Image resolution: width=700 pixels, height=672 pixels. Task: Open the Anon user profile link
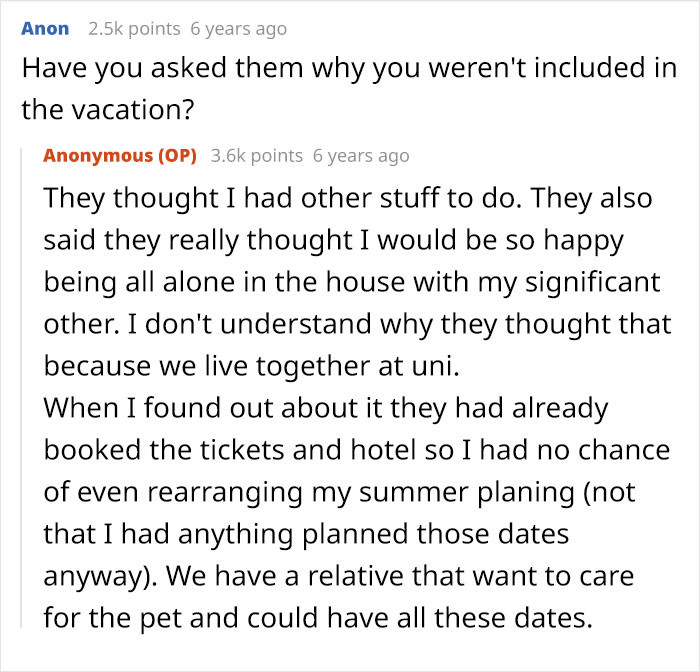pos(45,29)
